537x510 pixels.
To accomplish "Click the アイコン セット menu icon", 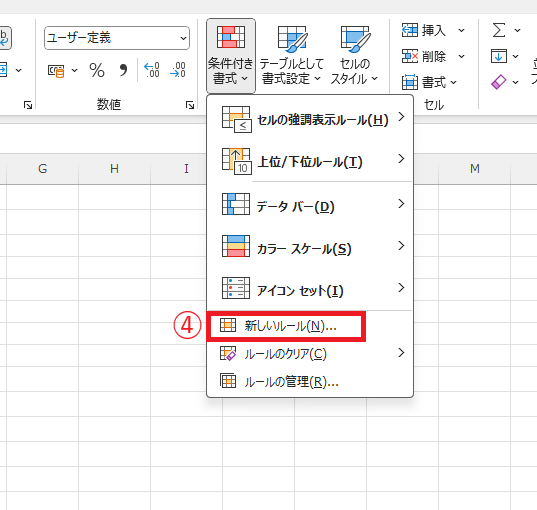I will coord(236,288).
